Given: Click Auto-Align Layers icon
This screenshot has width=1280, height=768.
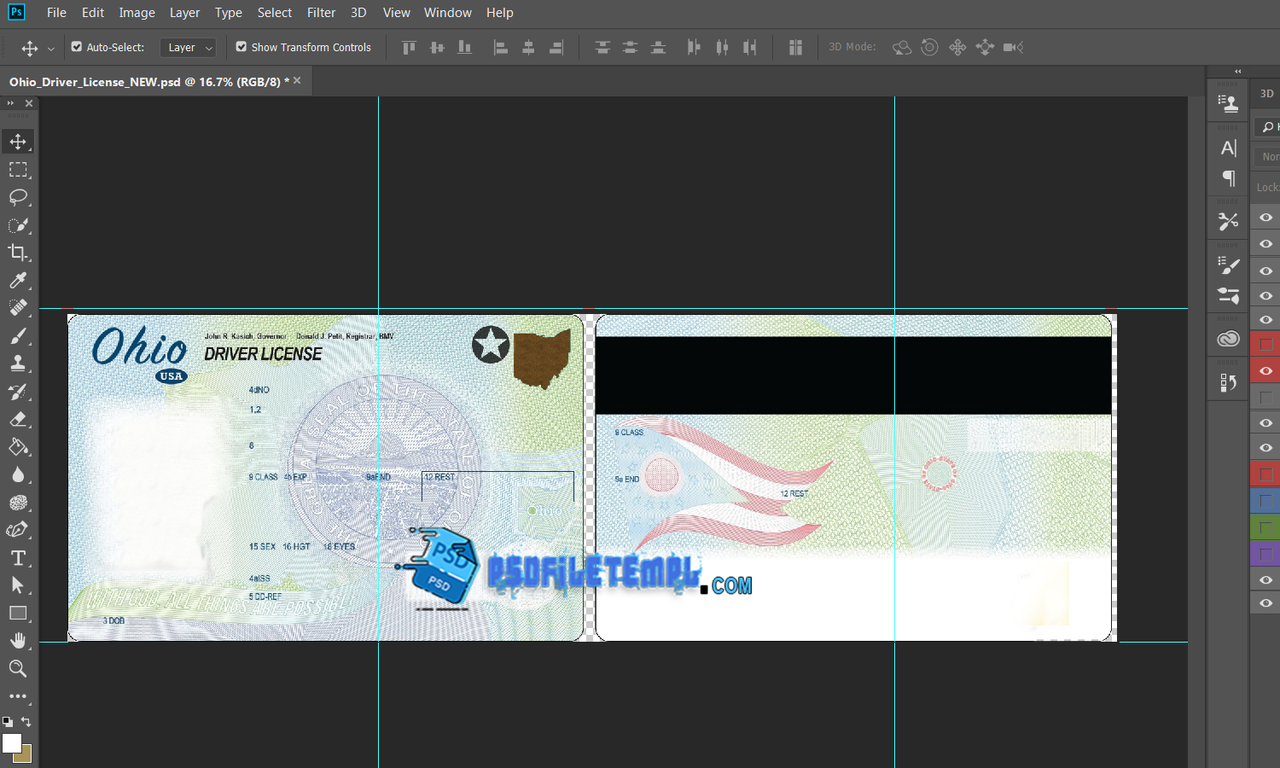Looking at the screenshot, I should point(796,47).
